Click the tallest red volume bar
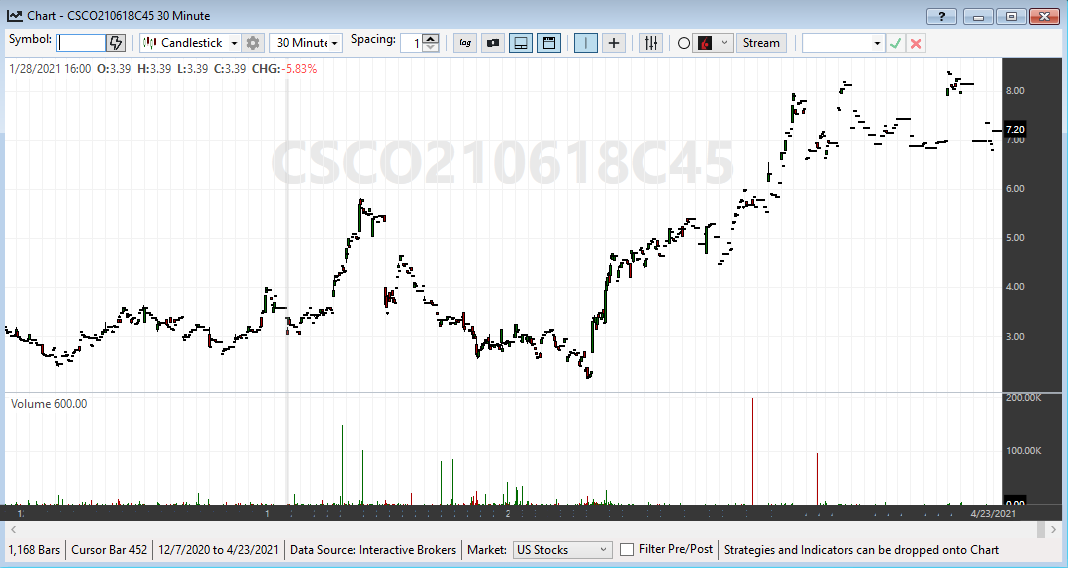The image size is (1068, 568). click(x=752, y=451)
